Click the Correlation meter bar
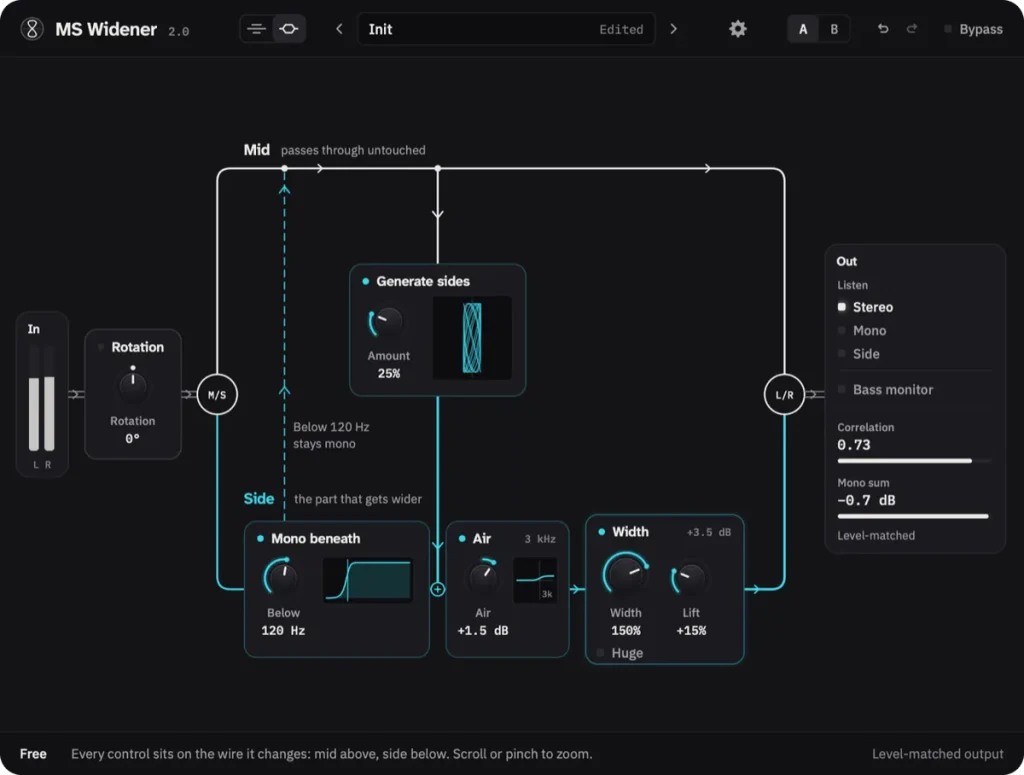Screen dimensions: 1024x775 click(x=914, y=461)
